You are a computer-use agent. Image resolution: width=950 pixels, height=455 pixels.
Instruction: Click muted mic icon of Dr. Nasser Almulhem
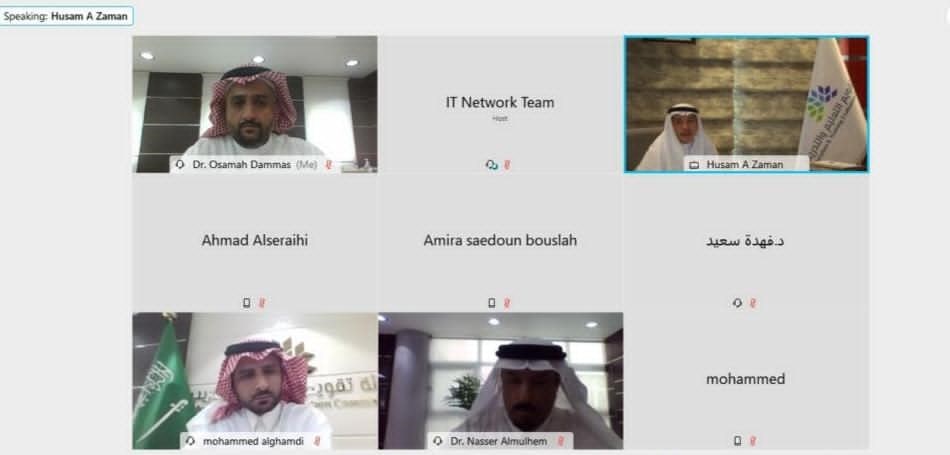click(560, 441)
